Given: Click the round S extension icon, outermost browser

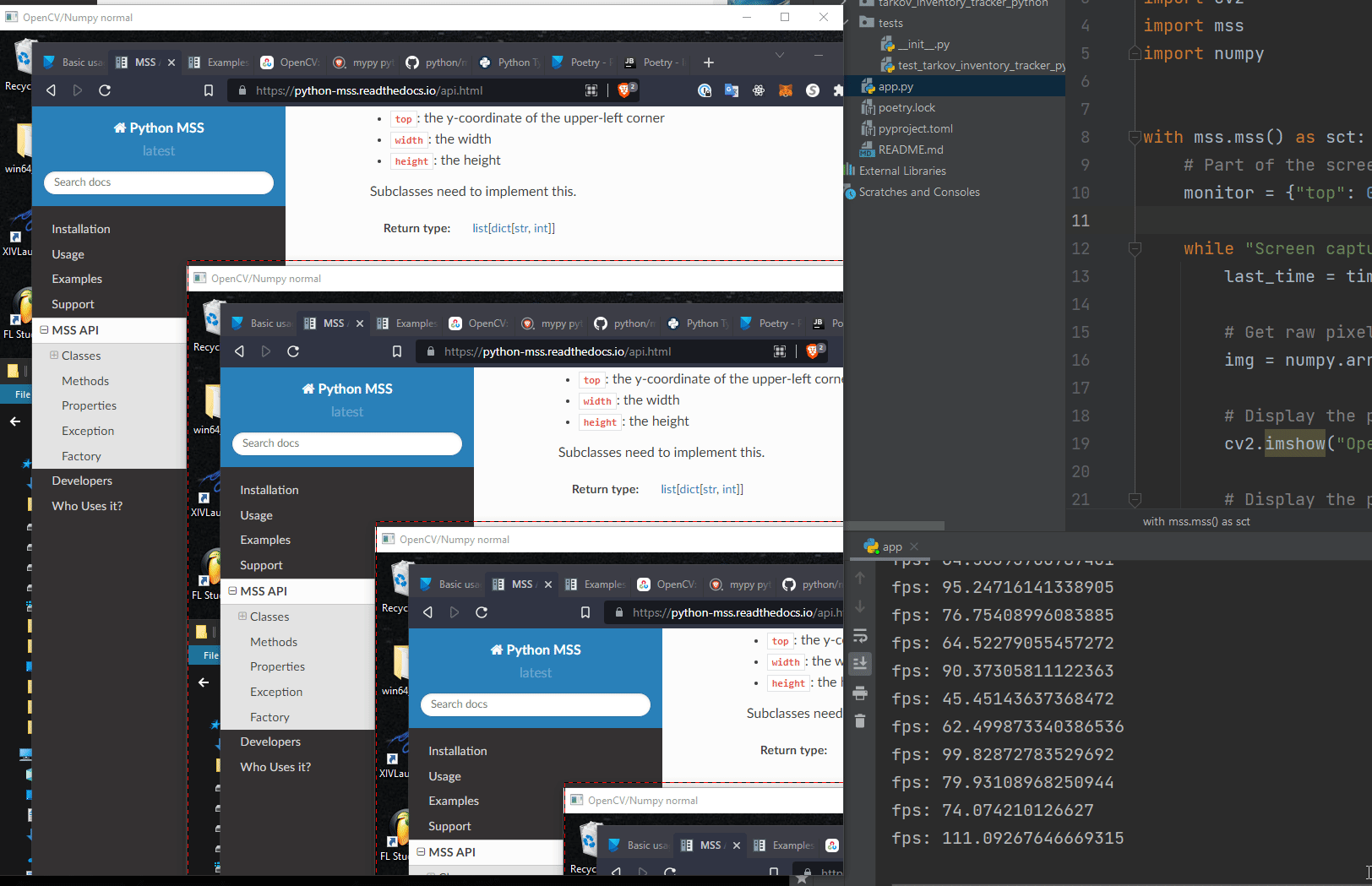Looking at the screenshot, I should pos(813,90).
